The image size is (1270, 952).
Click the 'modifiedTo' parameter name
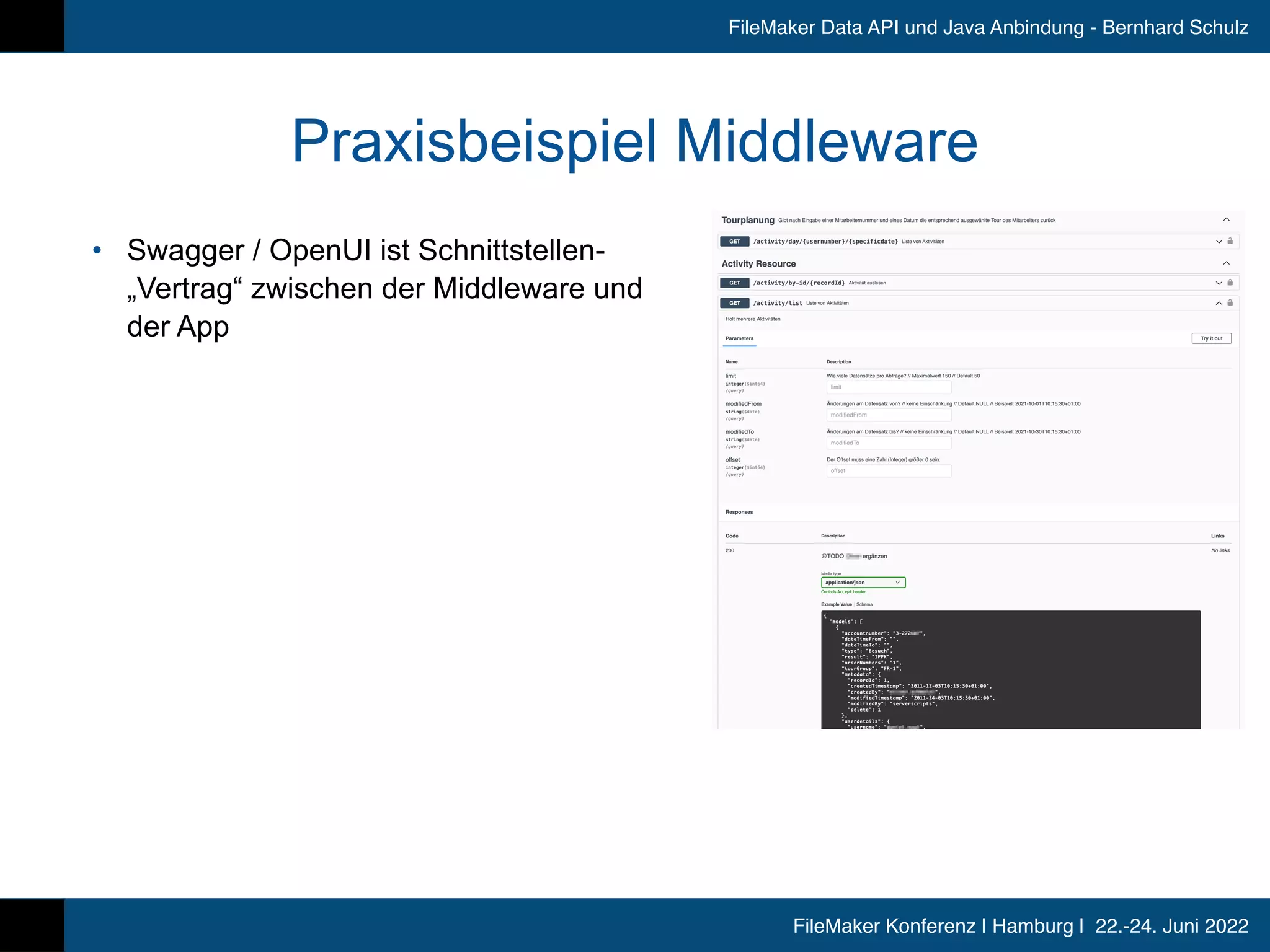point(740,431)
